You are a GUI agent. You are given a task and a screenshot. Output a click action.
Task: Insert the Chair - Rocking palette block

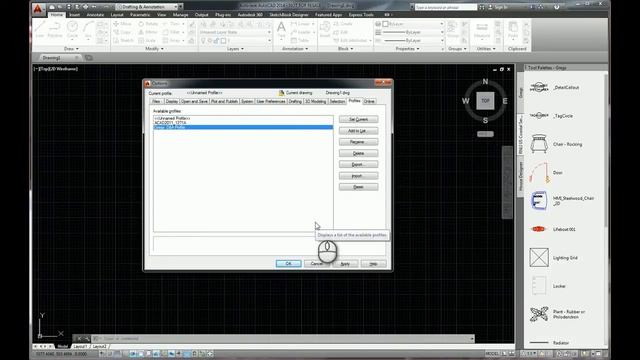pyautogui.click(x=556, y=144)
